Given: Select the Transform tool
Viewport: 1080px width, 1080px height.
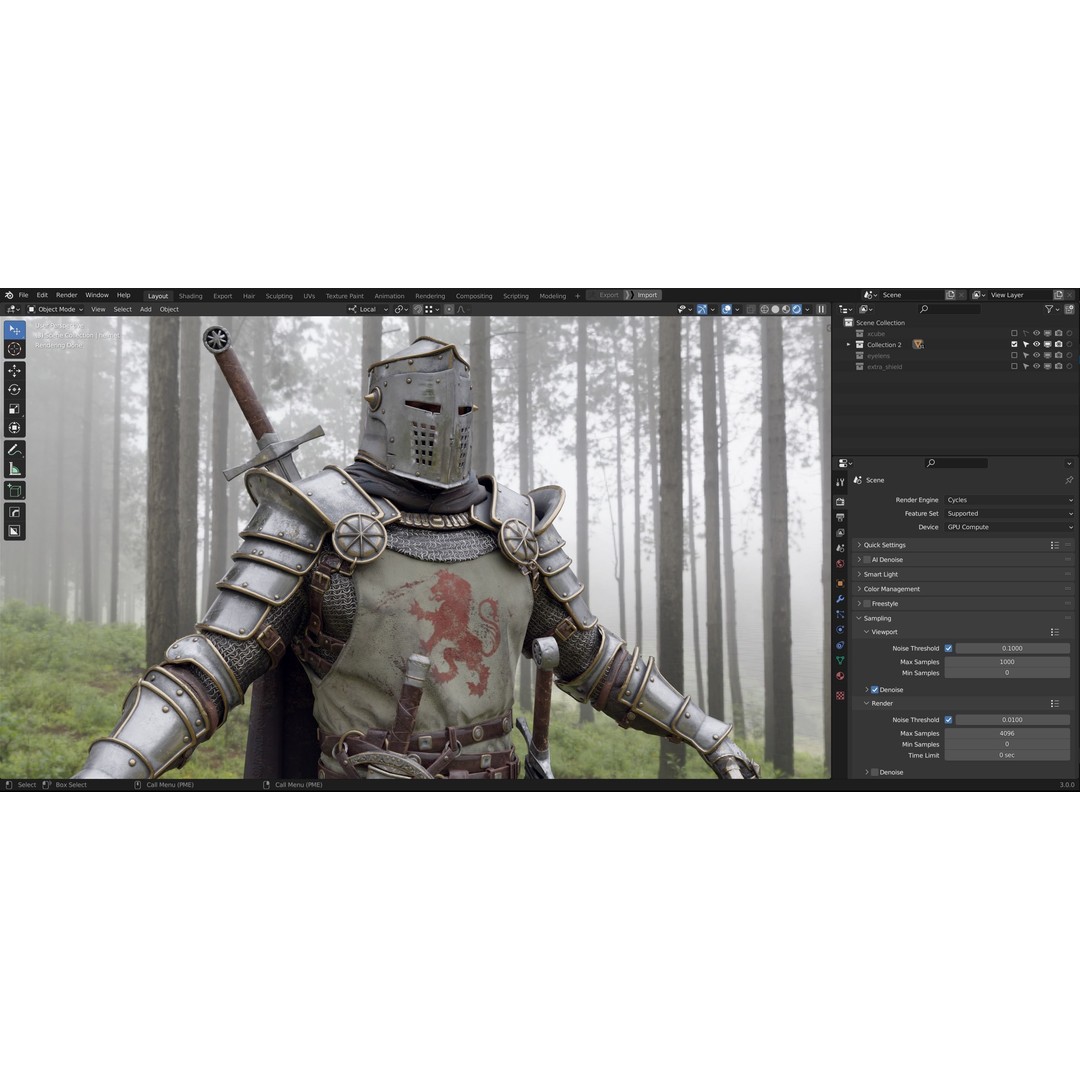Looking at the screenshot, I should point(14,427).
